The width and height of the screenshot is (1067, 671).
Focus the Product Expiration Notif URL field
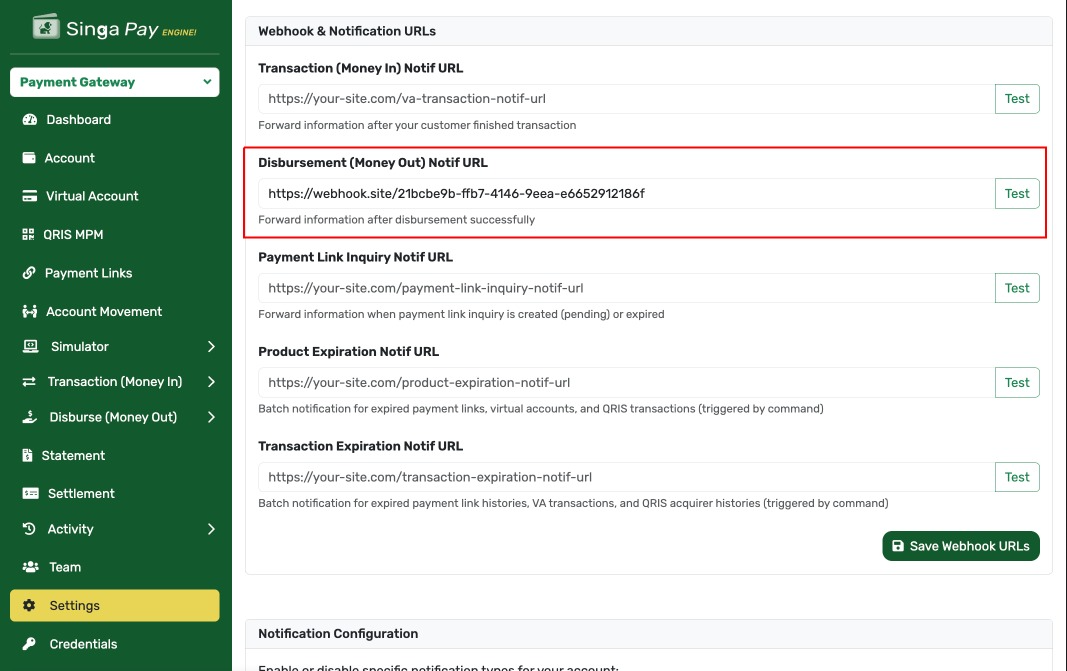click(626, 382)
